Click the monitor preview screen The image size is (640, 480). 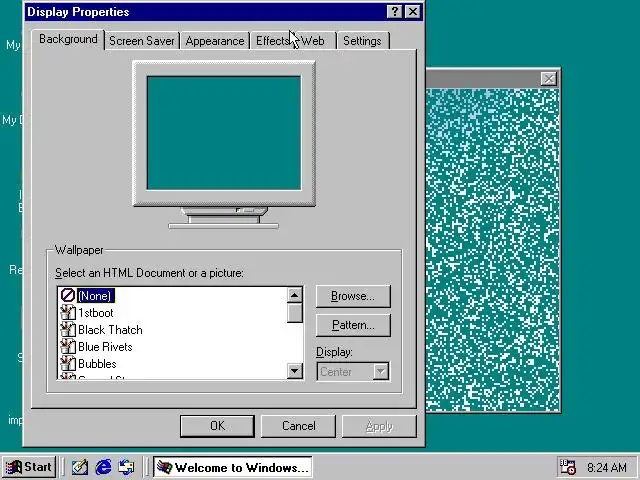click(224, 133)
